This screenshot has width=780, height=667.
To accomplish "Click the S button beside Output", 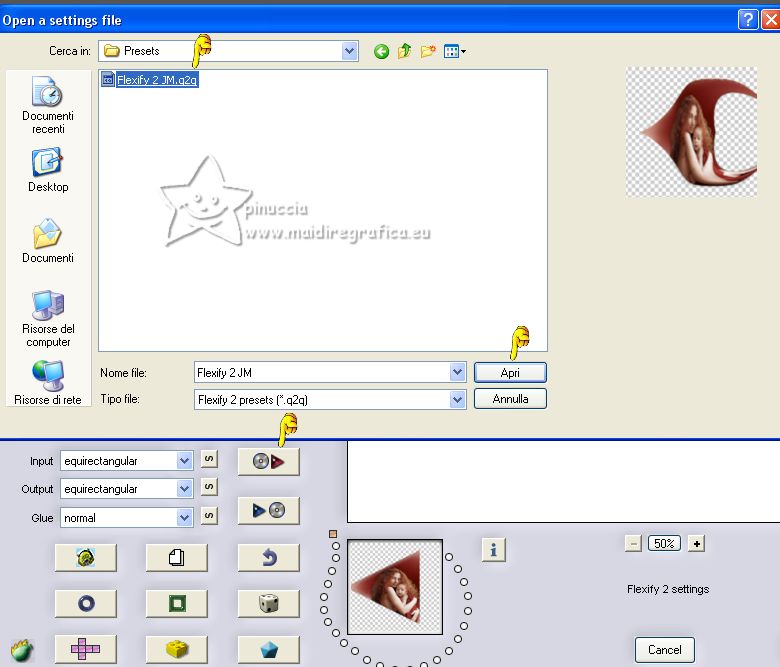I will click(x=209, y=487).
